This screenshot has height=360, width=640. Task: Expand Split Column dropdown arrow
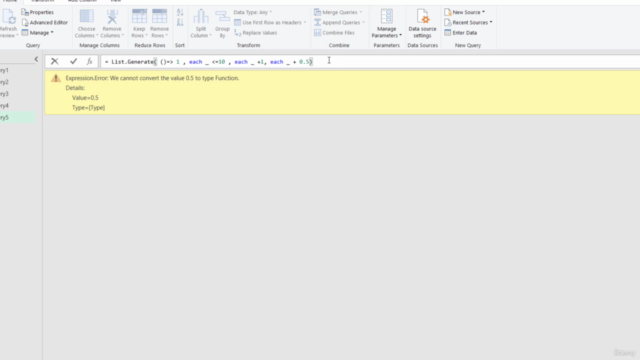coord(210,36)
